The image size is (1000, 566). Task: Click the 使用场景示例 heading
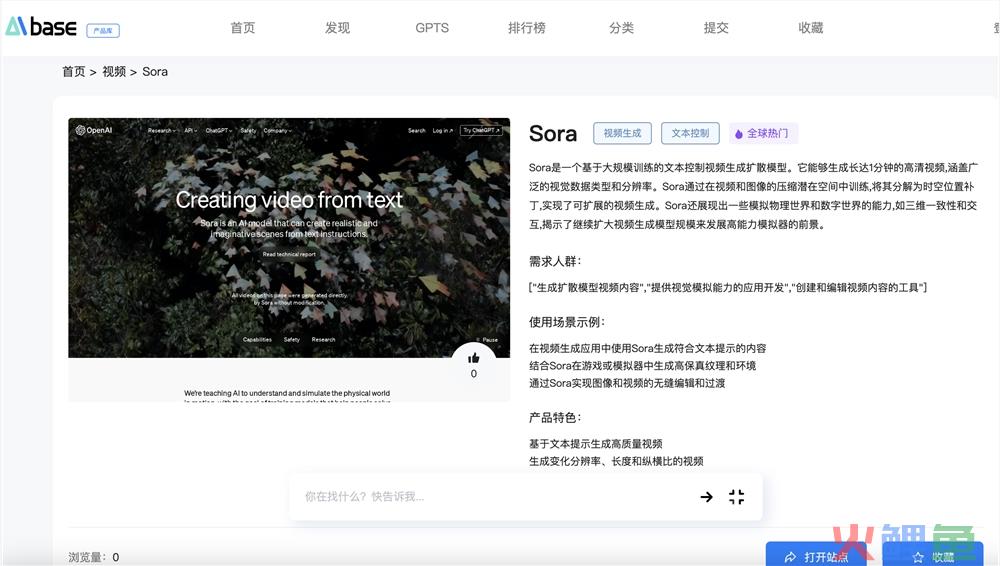[x=567, y=322]
